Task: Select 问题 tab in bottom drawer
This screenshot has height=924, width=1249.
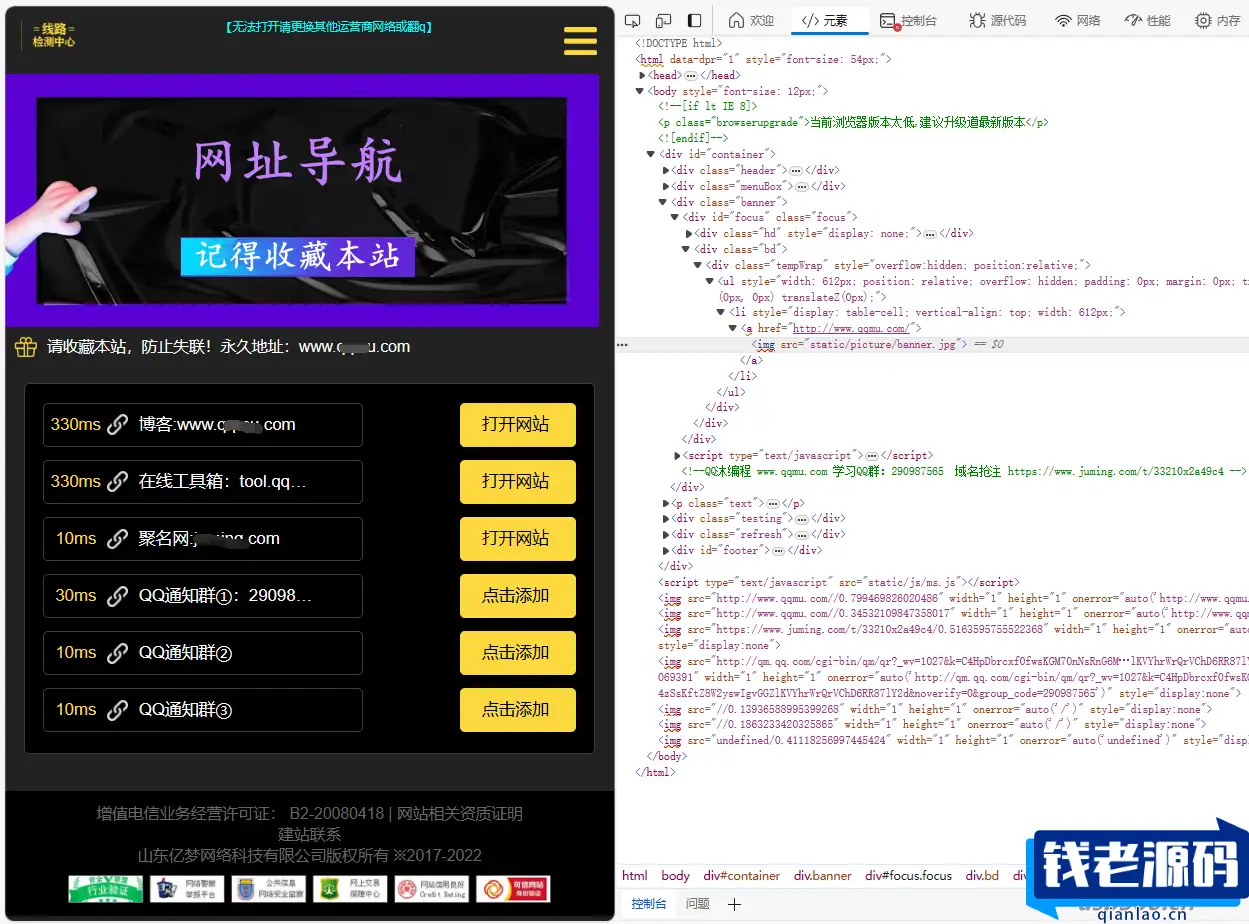Action: coord(698,904)
